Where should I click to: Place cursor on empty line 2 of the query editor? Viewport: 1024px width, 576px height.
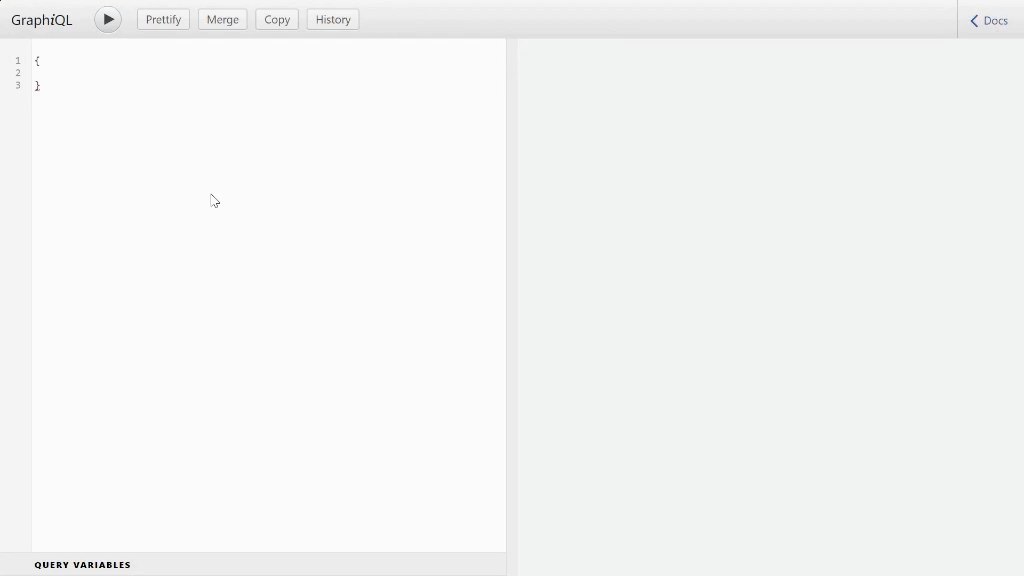(x=268, y=73)
